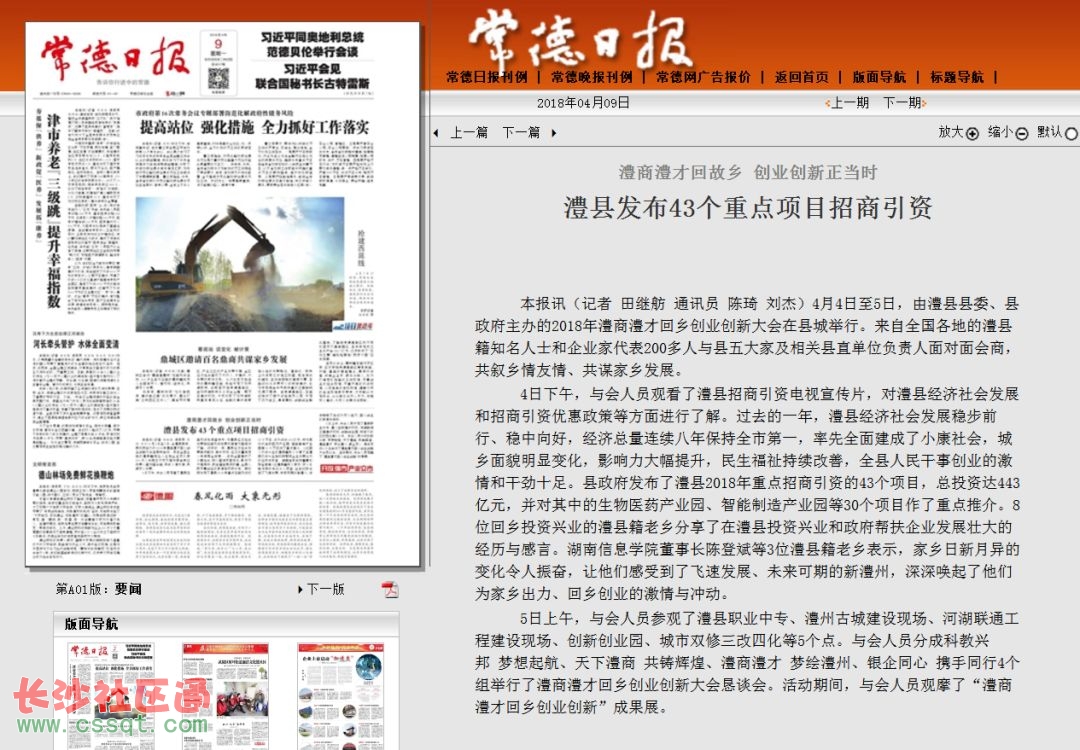Viewport: 1080px width, 750px height.
Task: Shrink article text with 缩小
Action: point(1001,132)
